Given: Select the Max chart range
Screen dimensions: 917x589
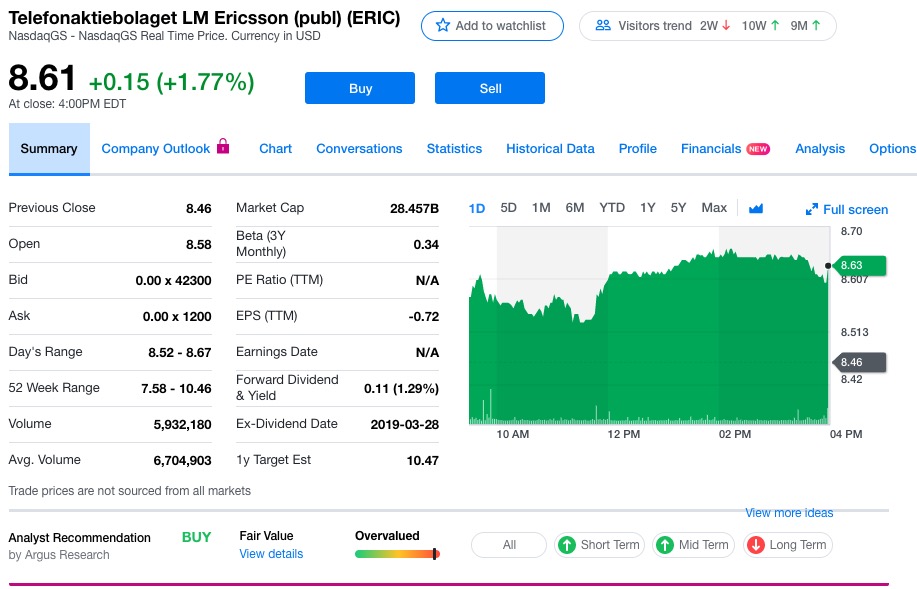Looking at the screenshot, I should [x=714, y=208].
